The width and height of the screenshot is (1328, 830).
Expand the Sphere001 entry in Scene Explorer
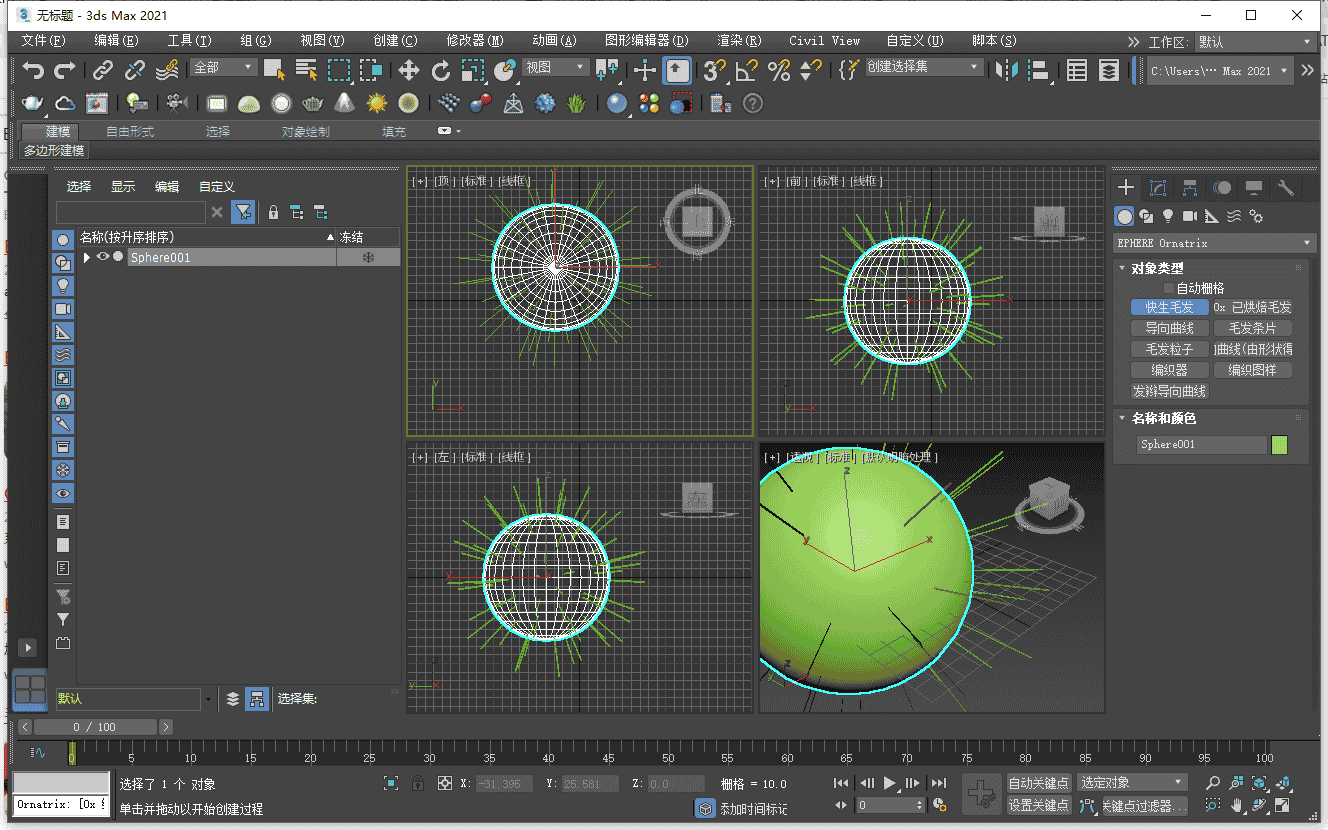click(86, 257)
